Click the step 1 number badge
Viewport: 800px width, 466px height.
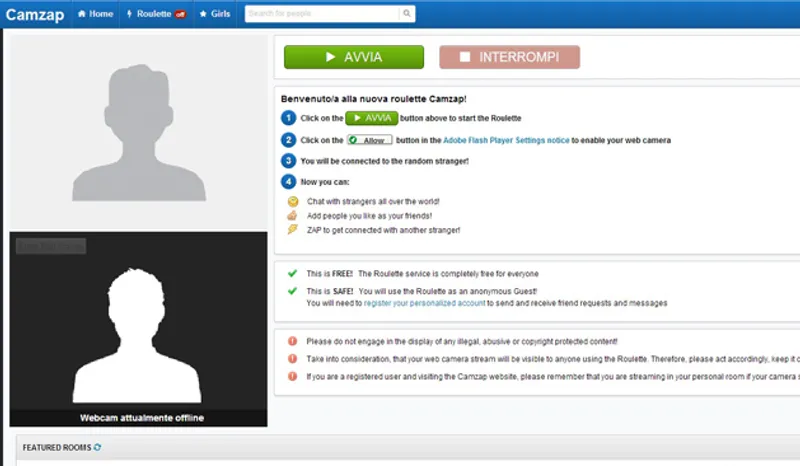tap(288, 118)
